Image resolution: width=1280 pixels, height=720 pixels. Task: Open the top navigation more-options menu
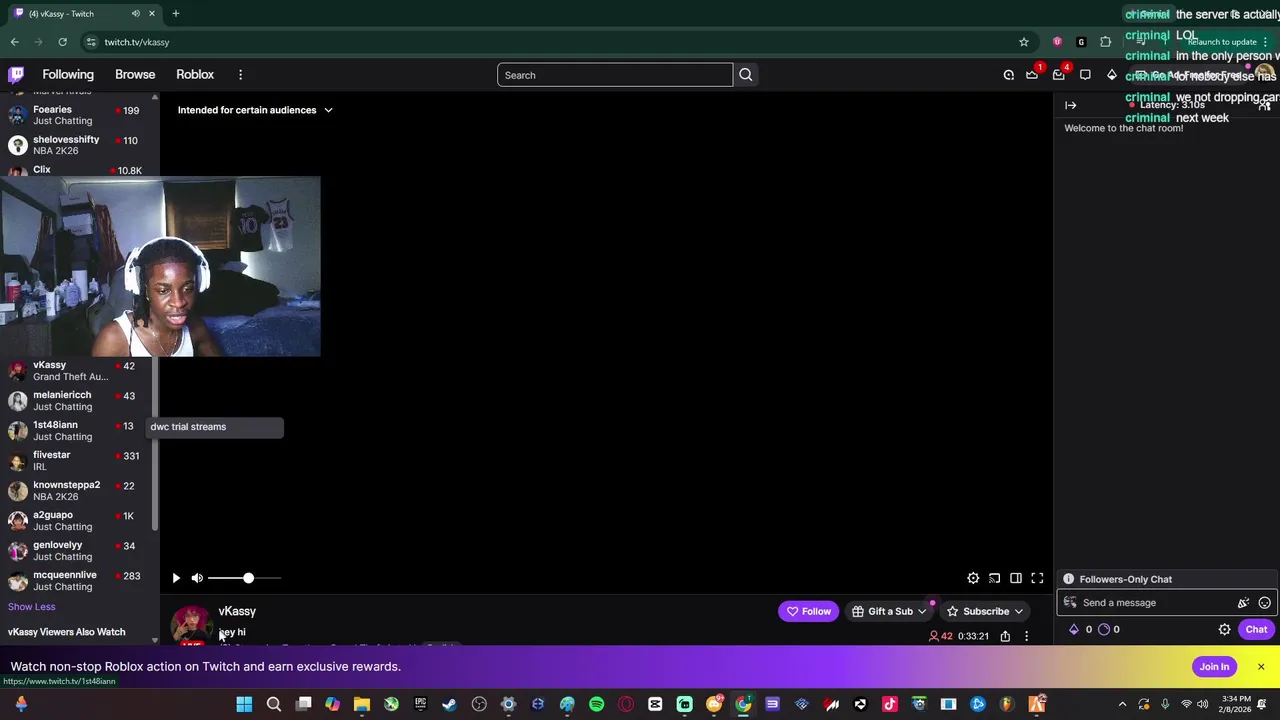[240, 75]
